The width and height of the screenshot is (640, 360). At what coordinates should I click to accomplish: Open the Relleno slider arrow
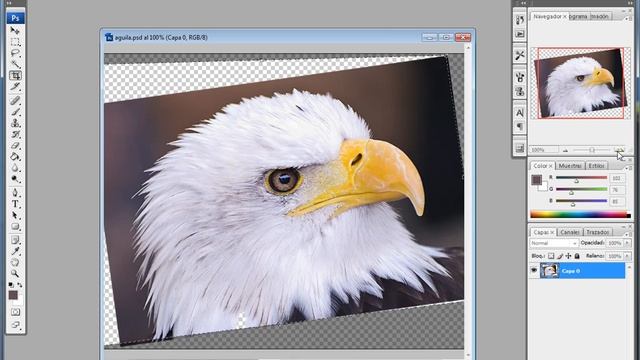(627, 256)
